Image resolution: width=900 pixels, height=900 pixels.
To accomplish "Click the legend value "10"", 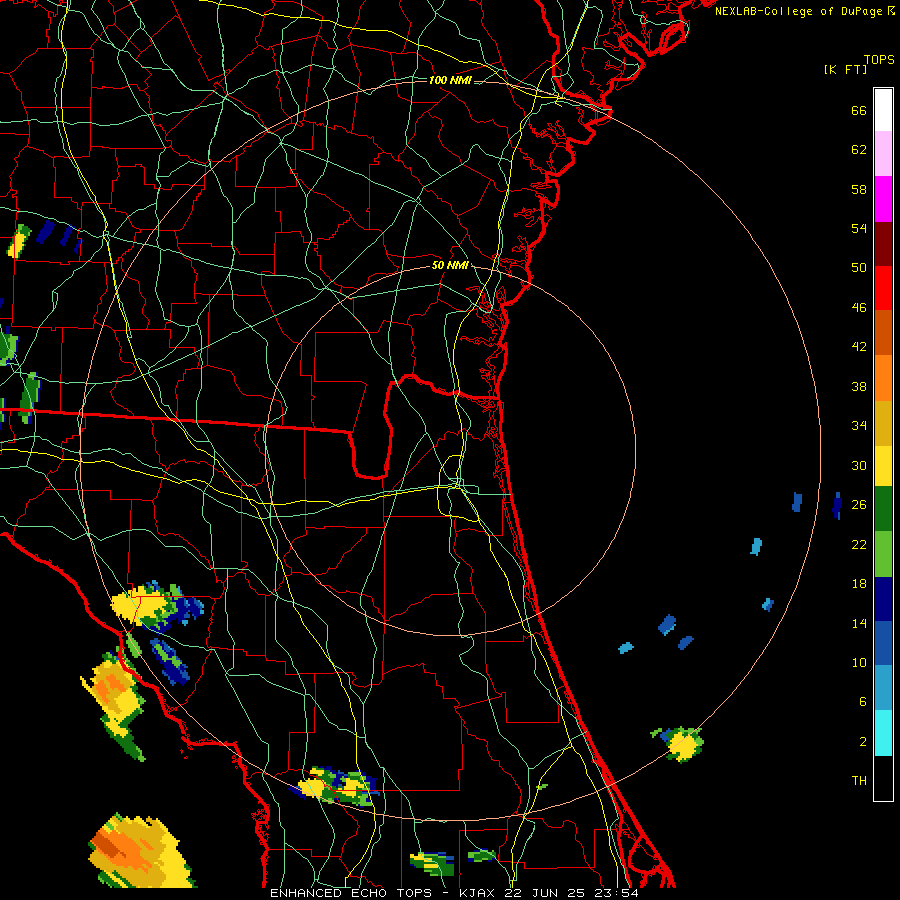I will (859, 663).
